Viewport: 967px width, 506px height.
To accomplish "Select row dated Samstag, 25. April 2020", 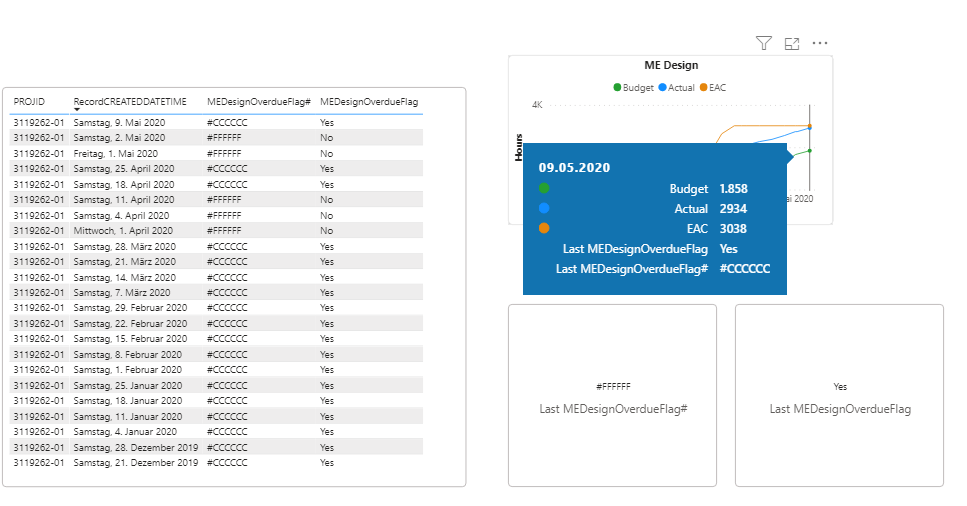I will [216, 168].
